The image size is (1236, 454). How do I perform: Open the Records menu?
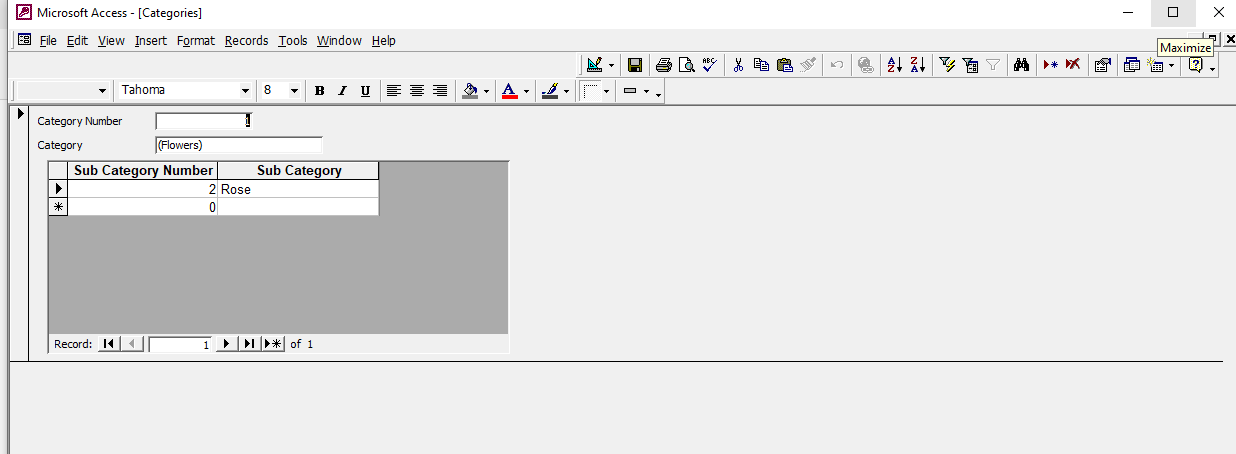(246, 41)
